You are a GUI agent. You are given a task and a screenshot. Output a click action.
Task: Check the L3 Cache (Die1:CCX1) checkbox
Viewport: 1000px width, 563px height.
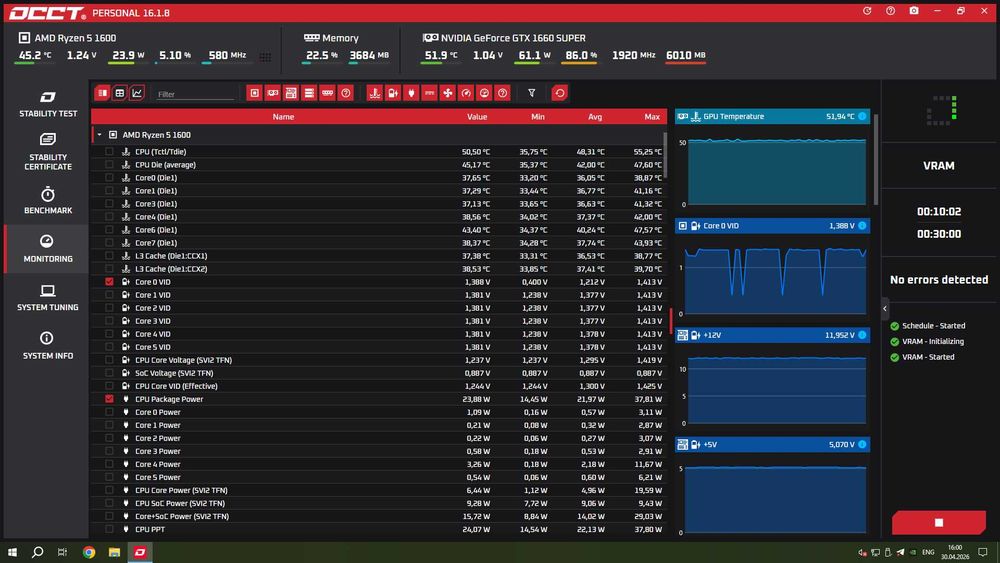click(109, 256)
